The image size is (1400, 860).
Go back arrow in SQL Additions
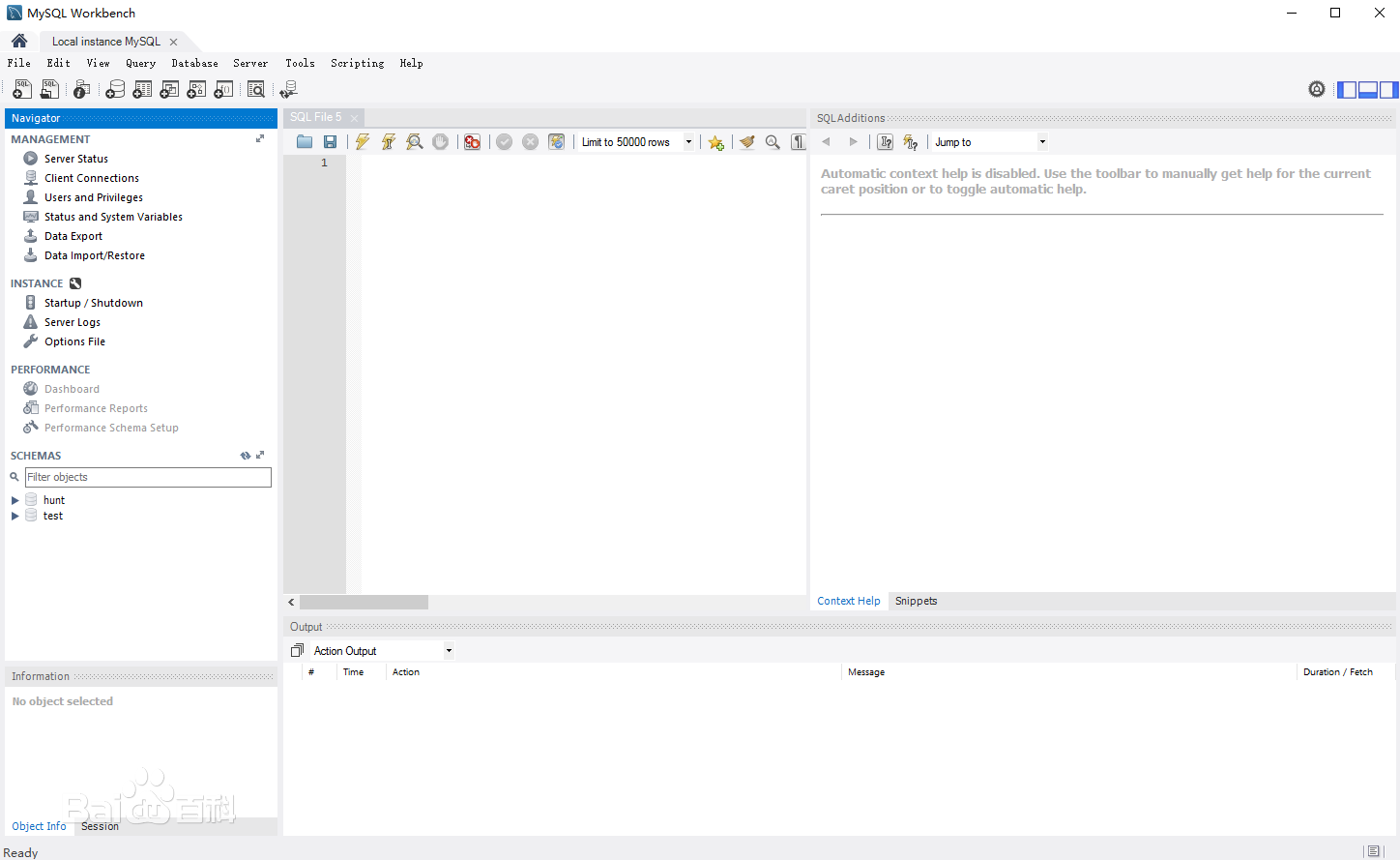point(826,142)
